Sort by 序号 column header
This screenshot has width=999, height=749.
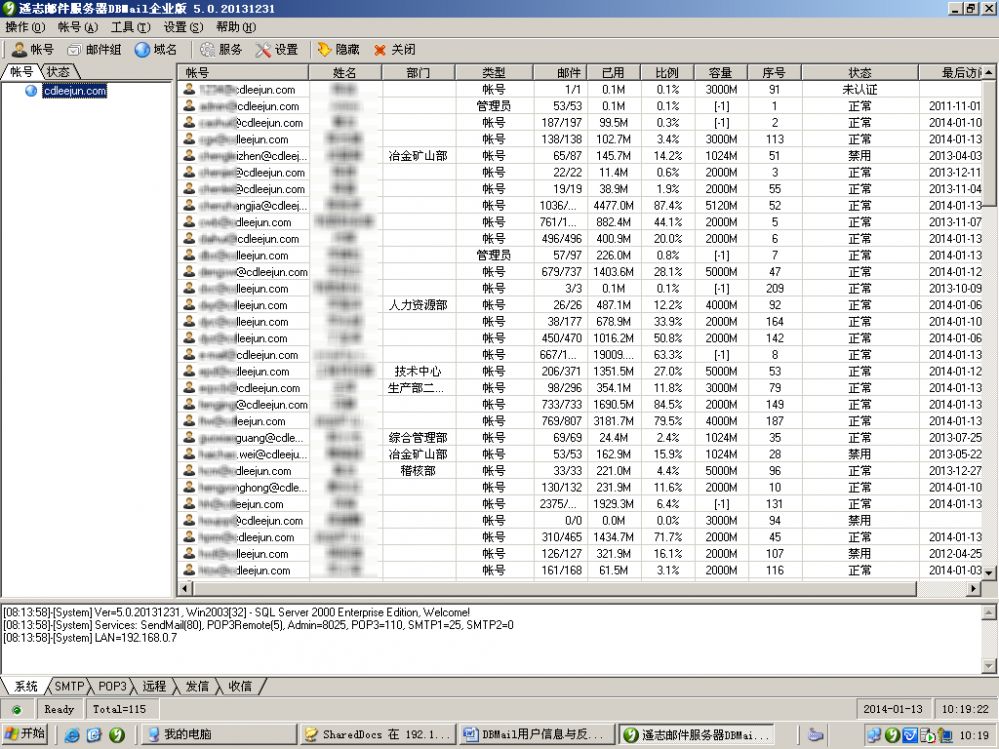point(774,73)
